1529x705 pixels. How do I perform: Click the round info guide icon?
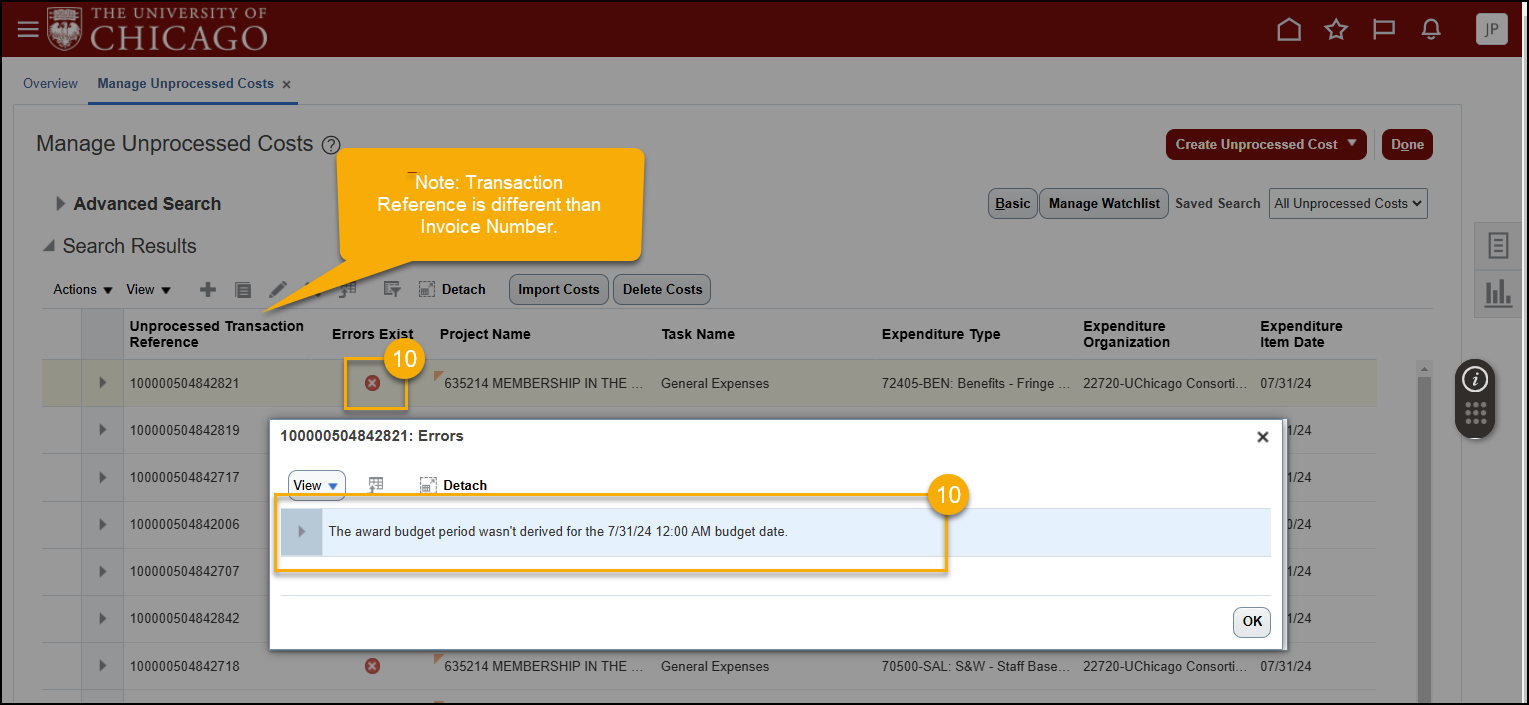1476,379
